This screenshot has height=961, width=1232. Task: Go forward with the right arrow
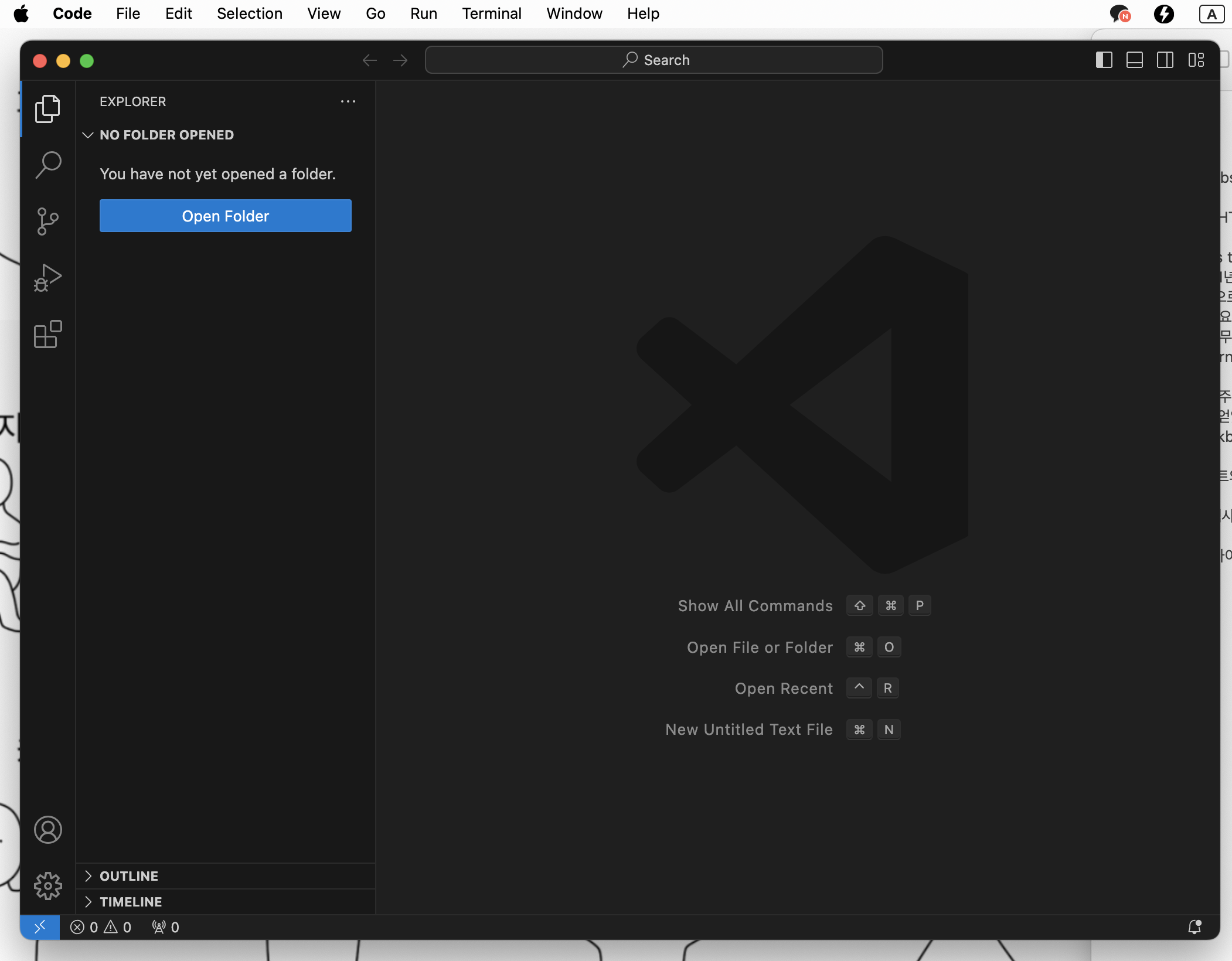(400, 60)
